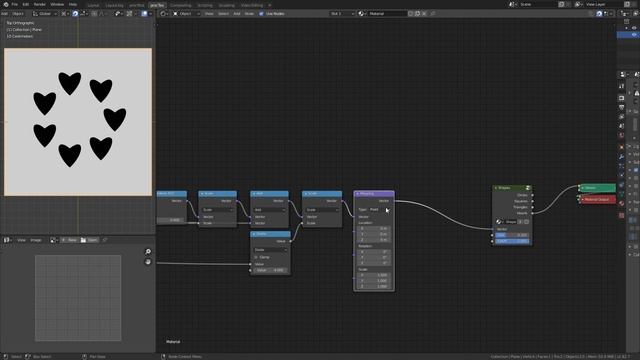
Task: Click New image button in image editor
Action: coord(69,240)
